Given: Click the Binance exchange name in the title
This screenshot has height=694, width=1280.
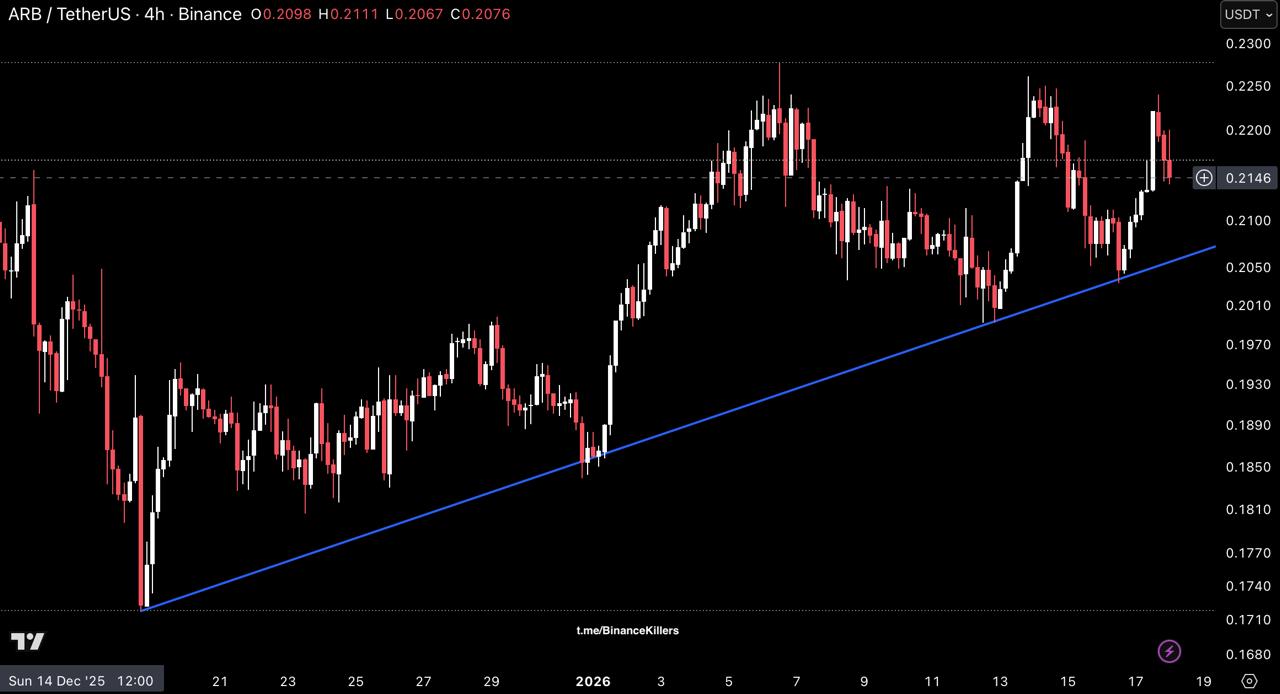Looking at the screenshot, I should click(x=210, y=14).
